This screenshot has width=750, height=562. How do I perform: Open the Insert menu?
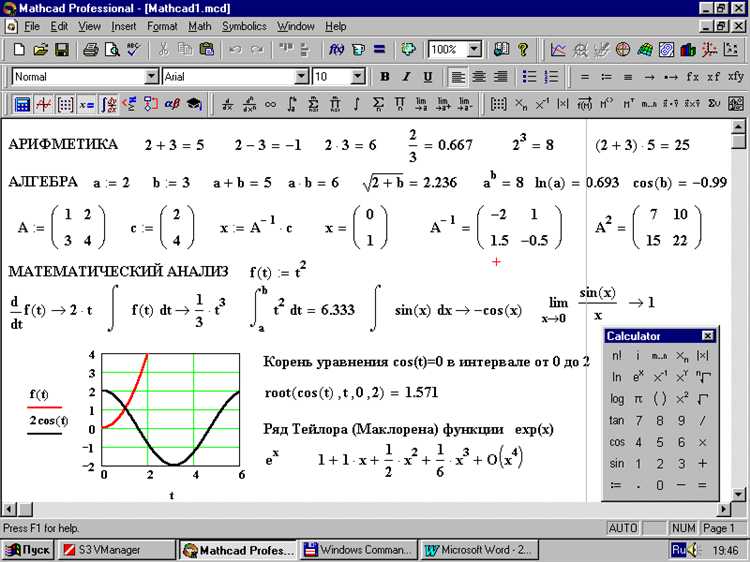click(x=124, y=26)
